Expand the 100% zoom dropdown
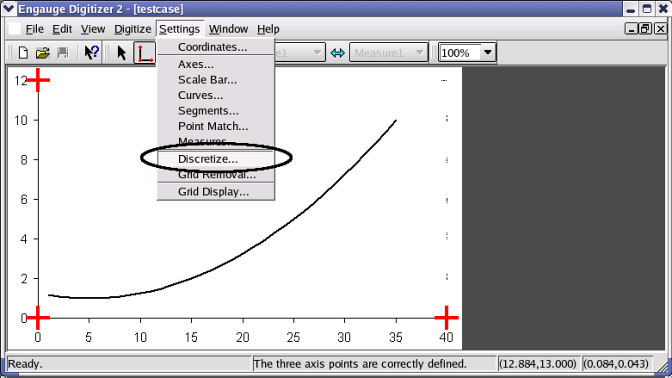Image resolution: width=672 pixels, height=378 pixels. (488, 53)
